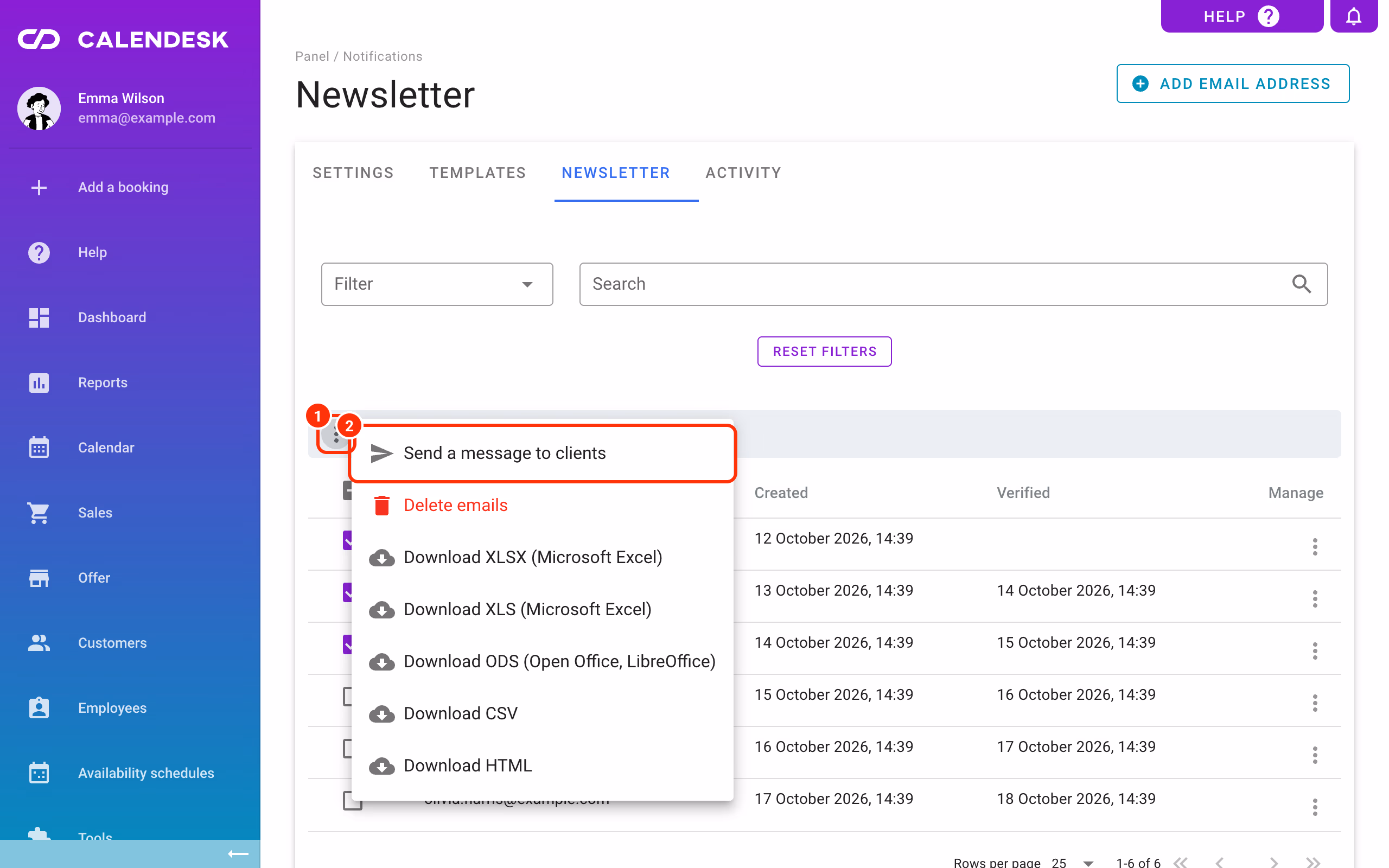This screenshot has width=1389, height=868.
Task: Toggle checkbox for row created 17 October 2026
Action: pos(352,800)
